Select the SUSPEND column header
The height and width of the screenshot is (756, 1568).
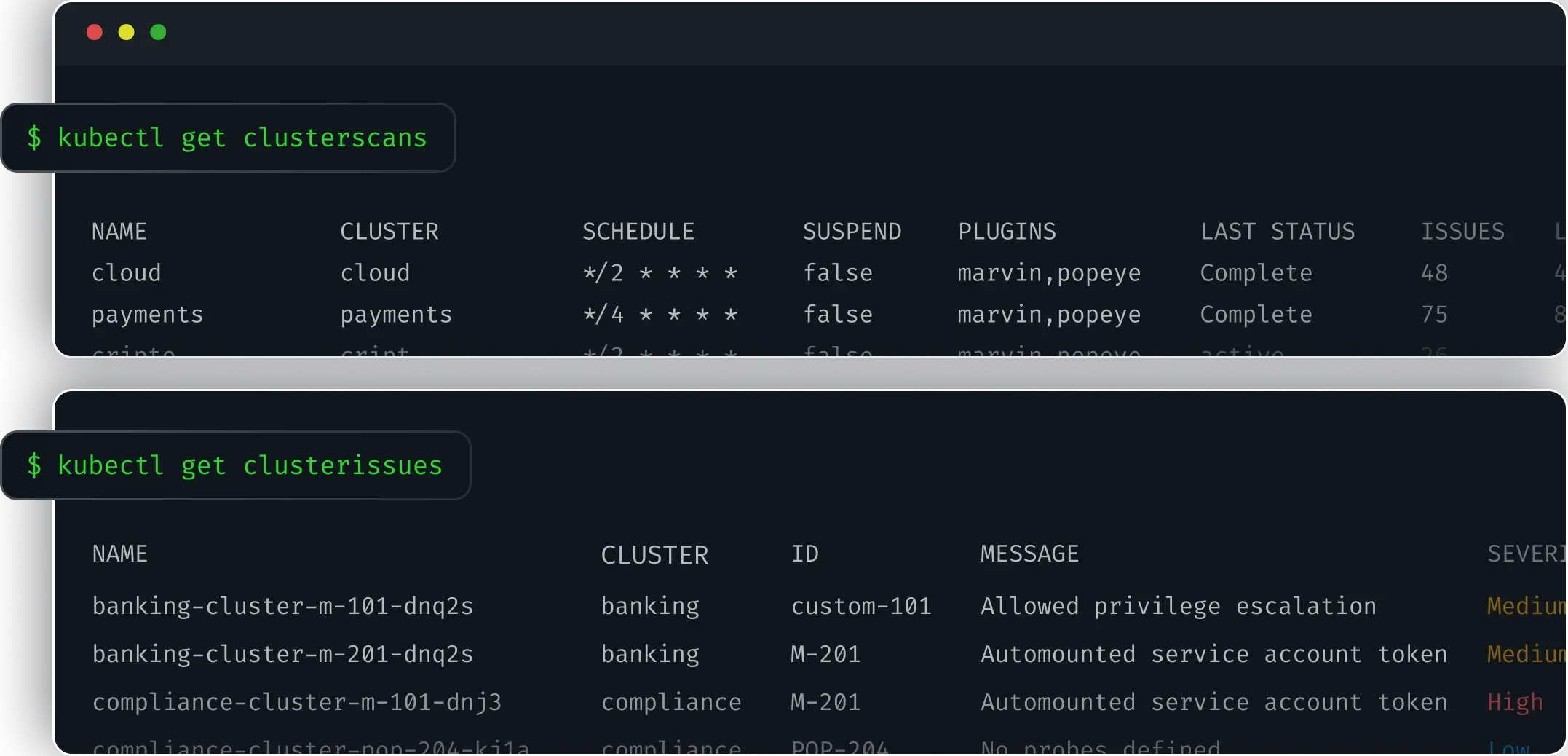pyautogui.click(x=852, y=232)
